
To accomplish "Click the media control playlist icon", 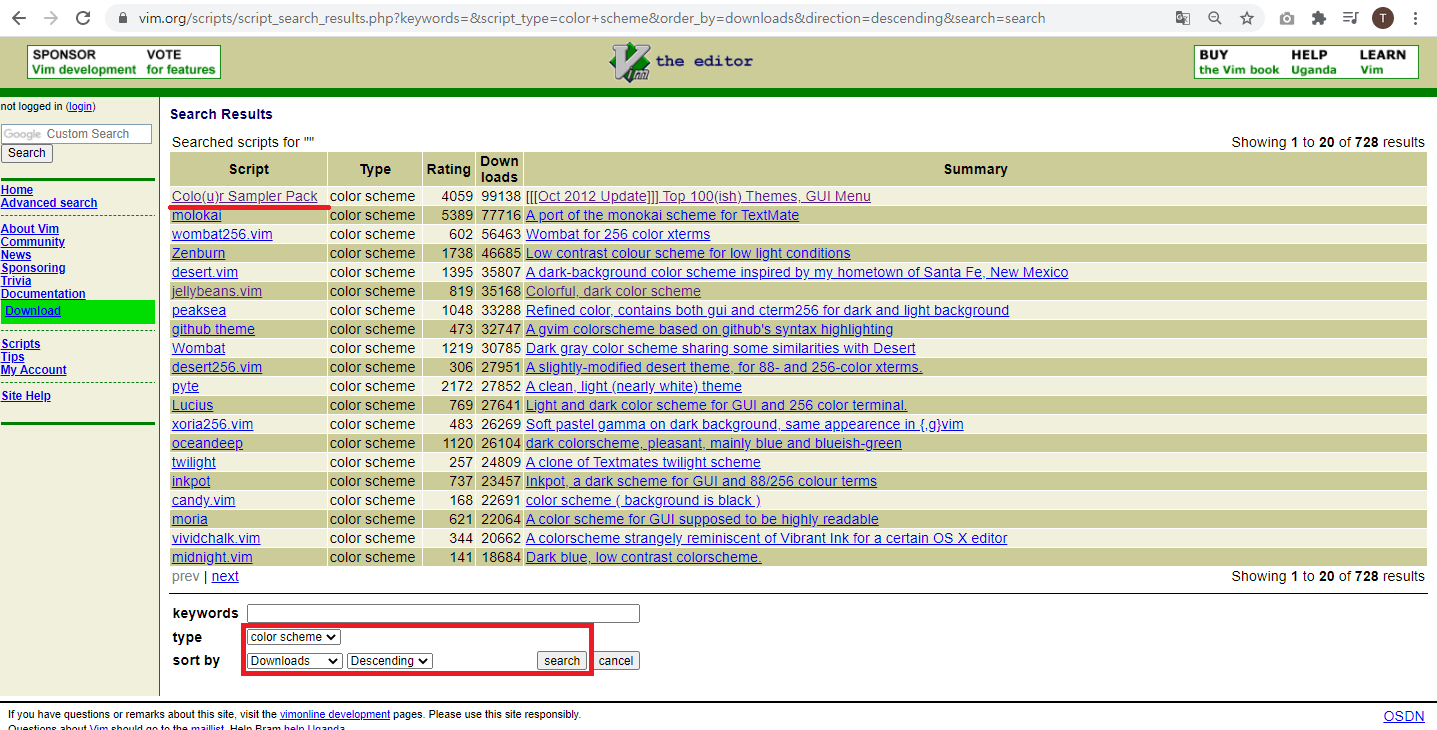I will [1351, 18].
